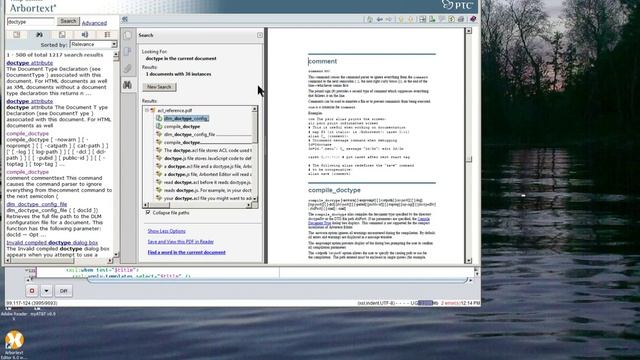
Task: Click the grey toolbar icon left of circular one
Action: (442, 19)
